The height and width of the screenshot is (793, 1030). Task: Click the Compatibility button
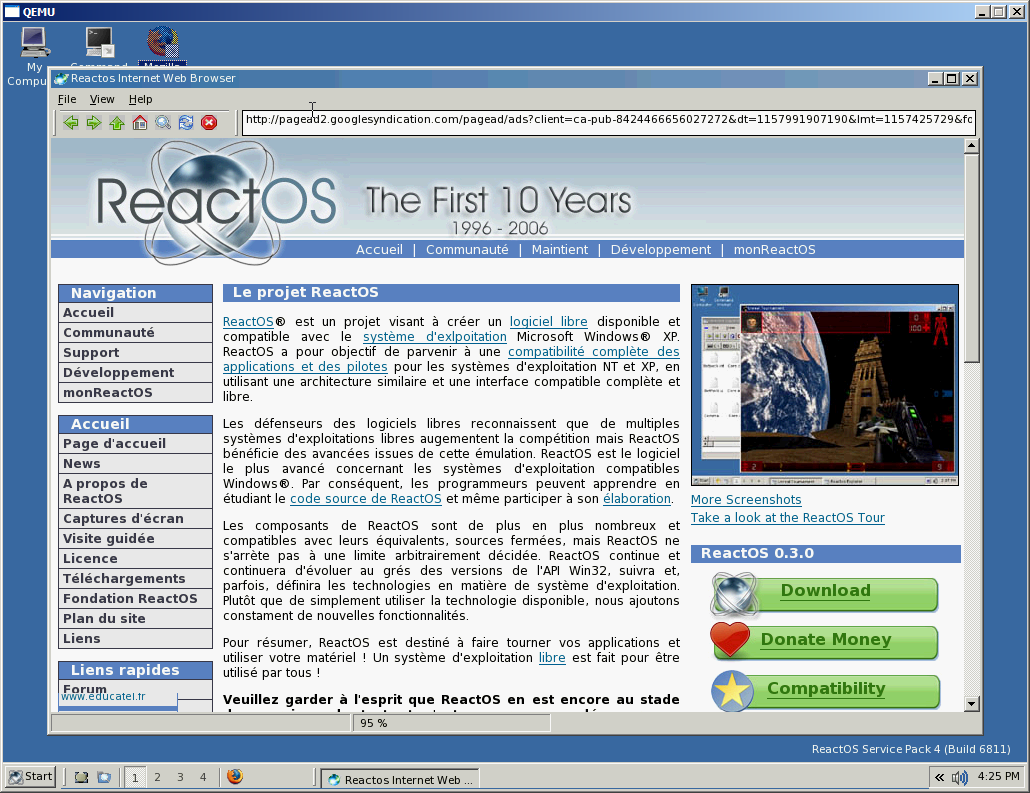(825, 690)
